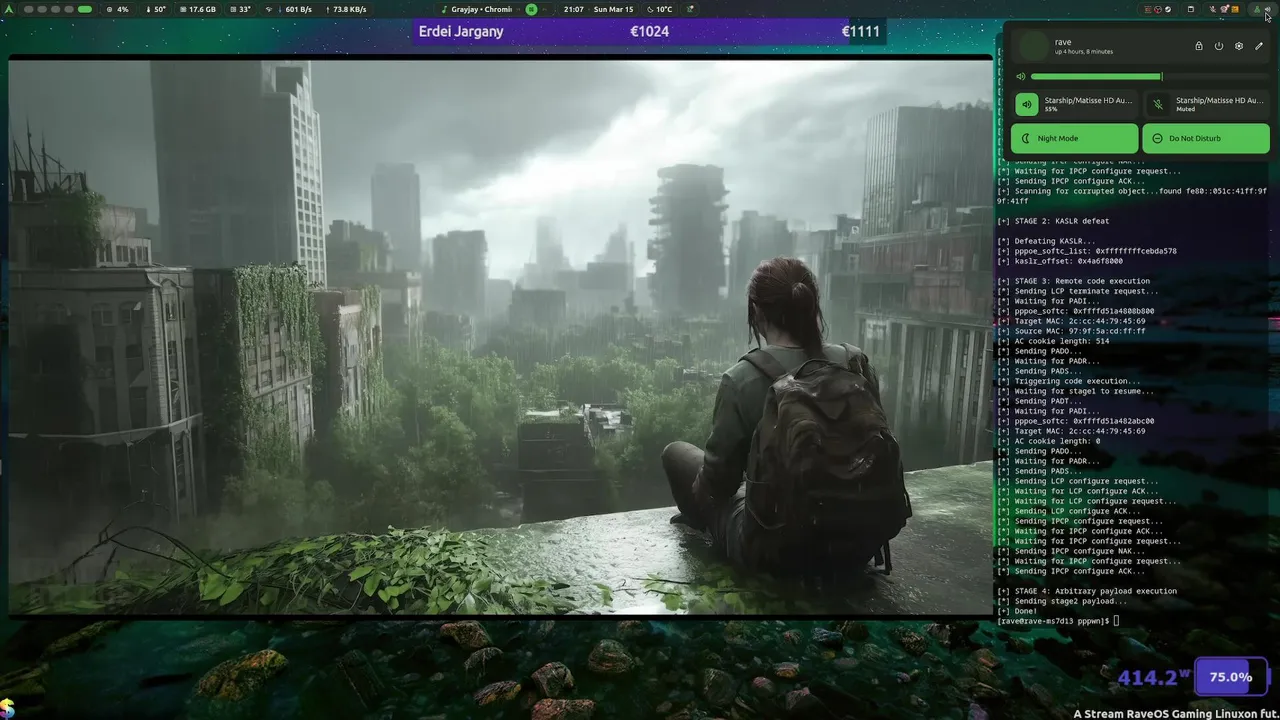Click the volume slider track
Viewport: 1280px width, 720px height.
click(x=1150, y=76)
